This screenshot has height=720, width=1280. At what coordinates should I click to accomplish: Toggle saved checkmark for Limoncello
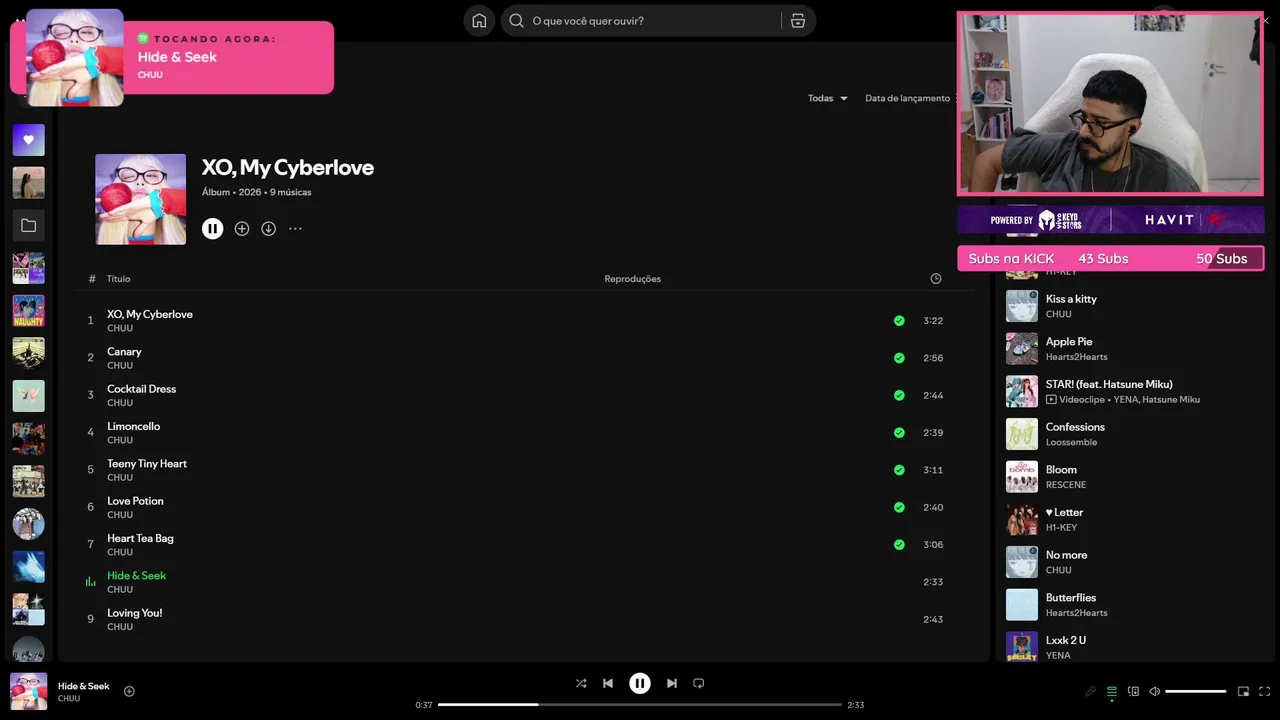click(899, 433)
